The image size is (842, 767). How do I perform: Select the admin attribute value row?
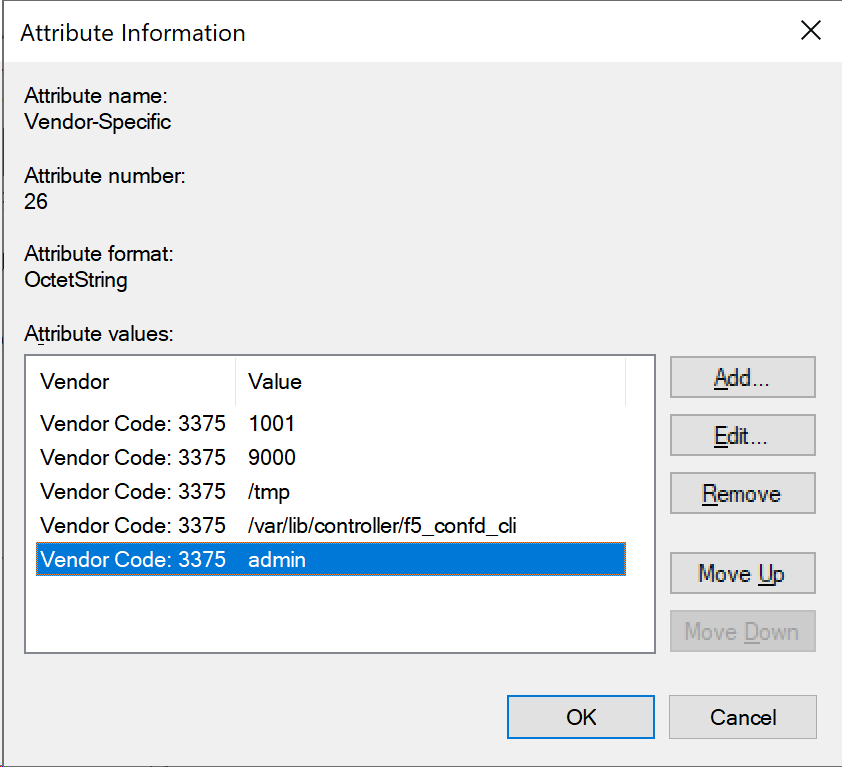pos(200,559)
